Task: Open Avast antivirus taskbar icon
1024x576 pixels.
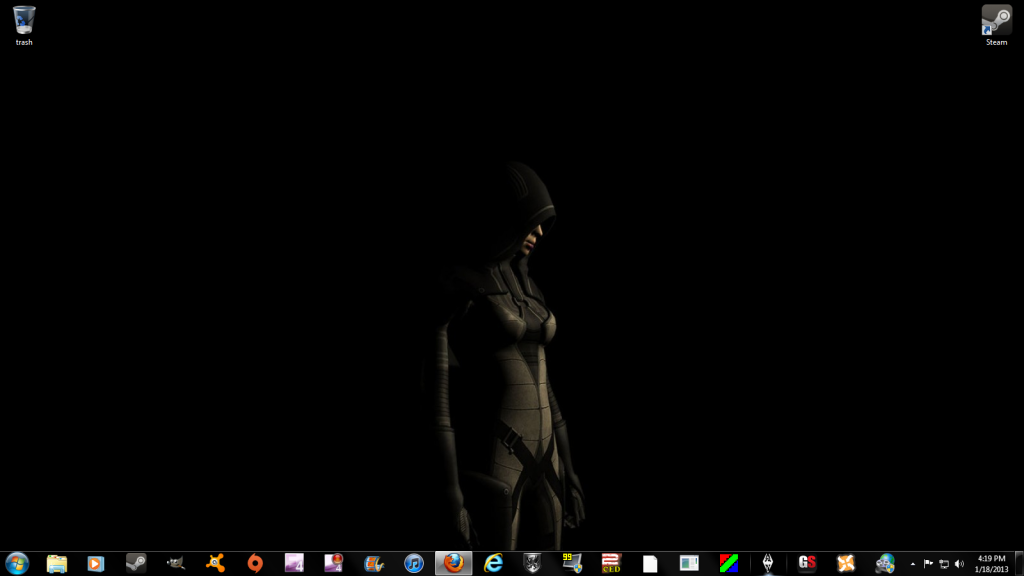Action: point(215,563)
